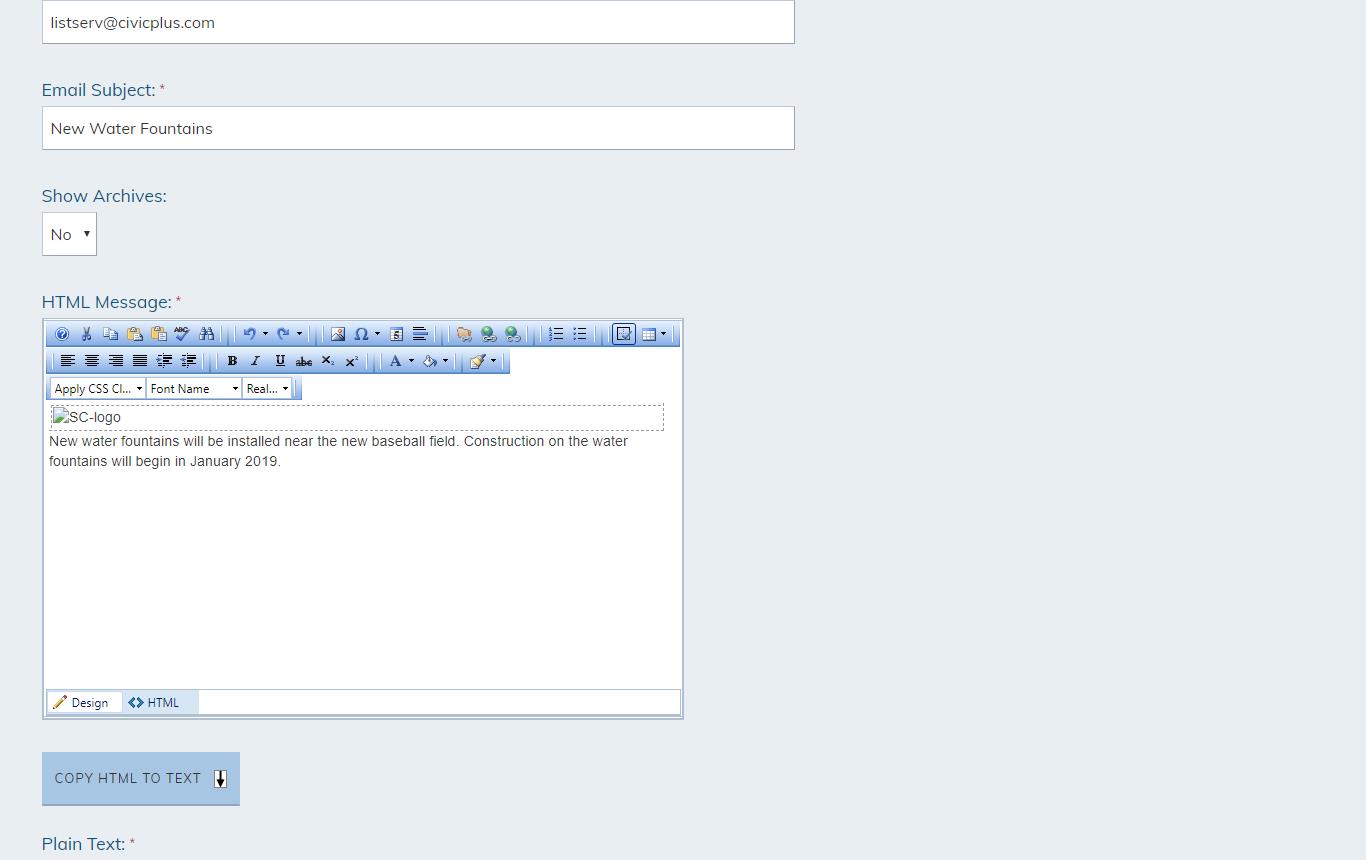Toggle italic formatting
The height and width of the screenshot is (860, 1366).
(x=256, y=361)
